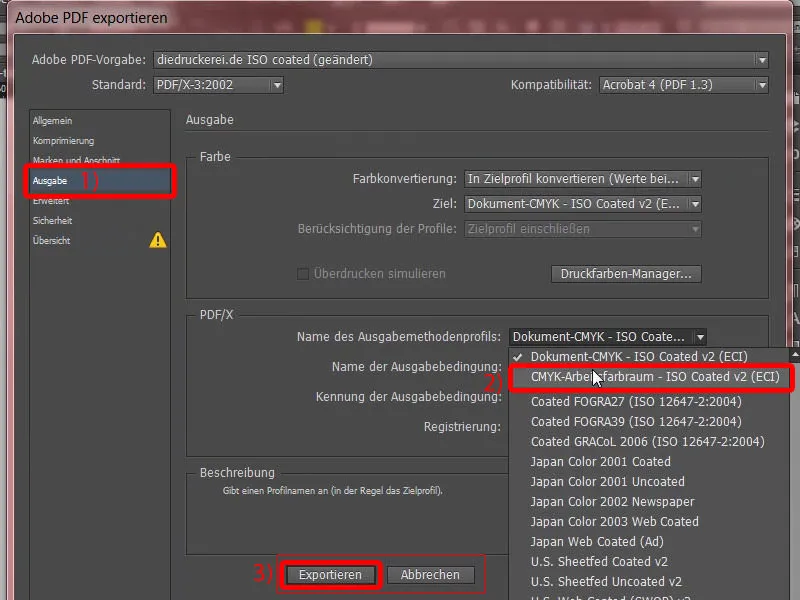
Task: Choose Dokument-CMYK - ISO Coated v2 (ECI) entry
Action: pos(639,357)
